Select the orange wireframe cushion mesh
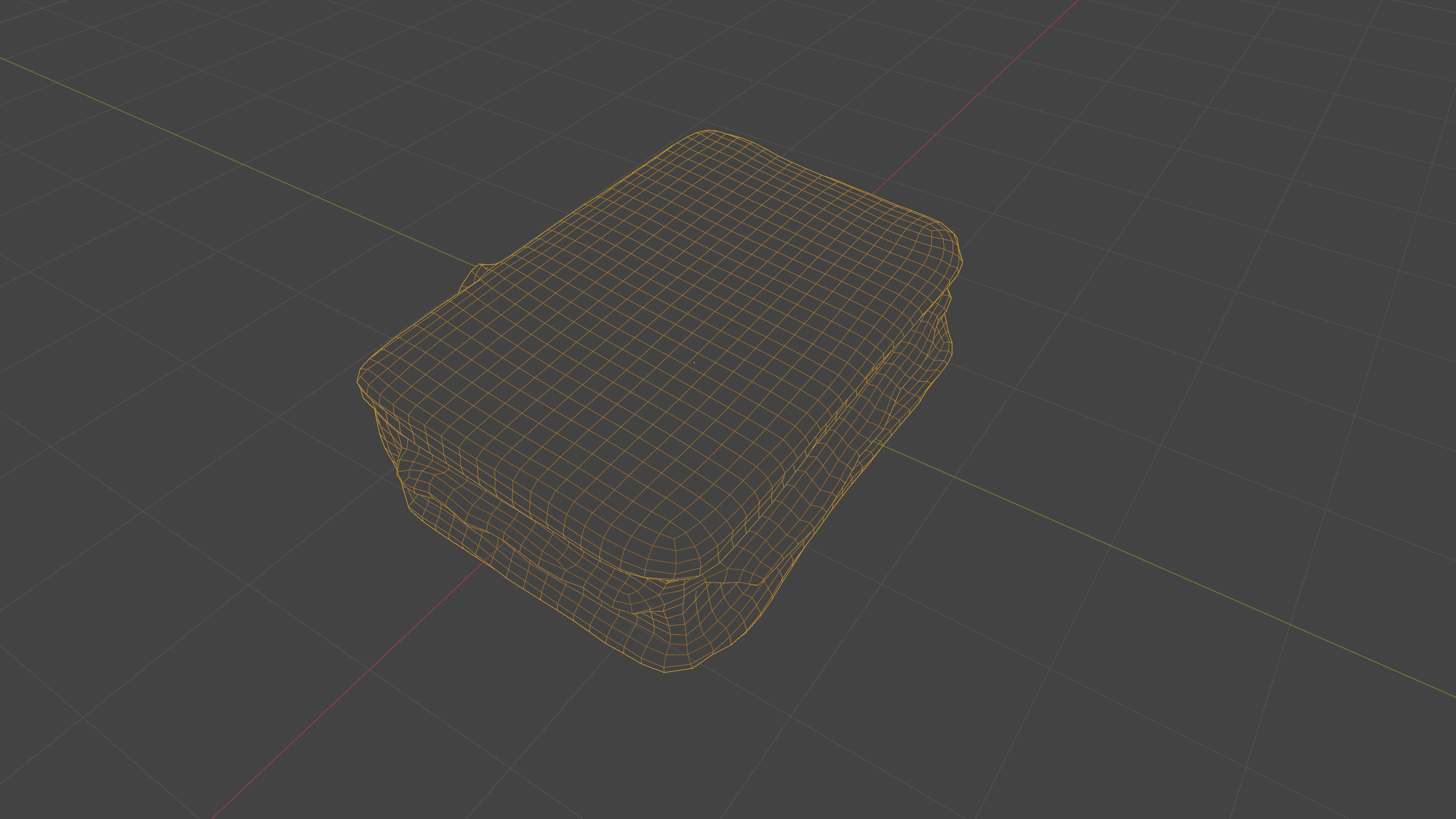 pyautogui.click(x=660, y=401)
